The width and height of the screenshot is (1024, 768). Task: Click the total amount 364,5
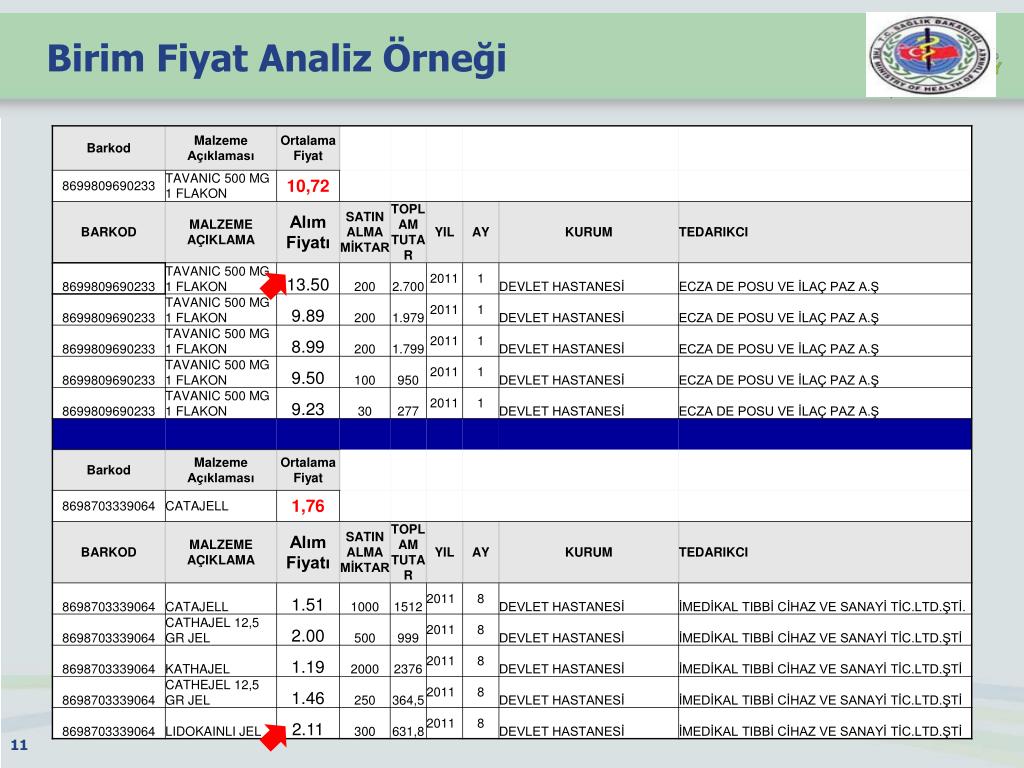coord(408,701)
